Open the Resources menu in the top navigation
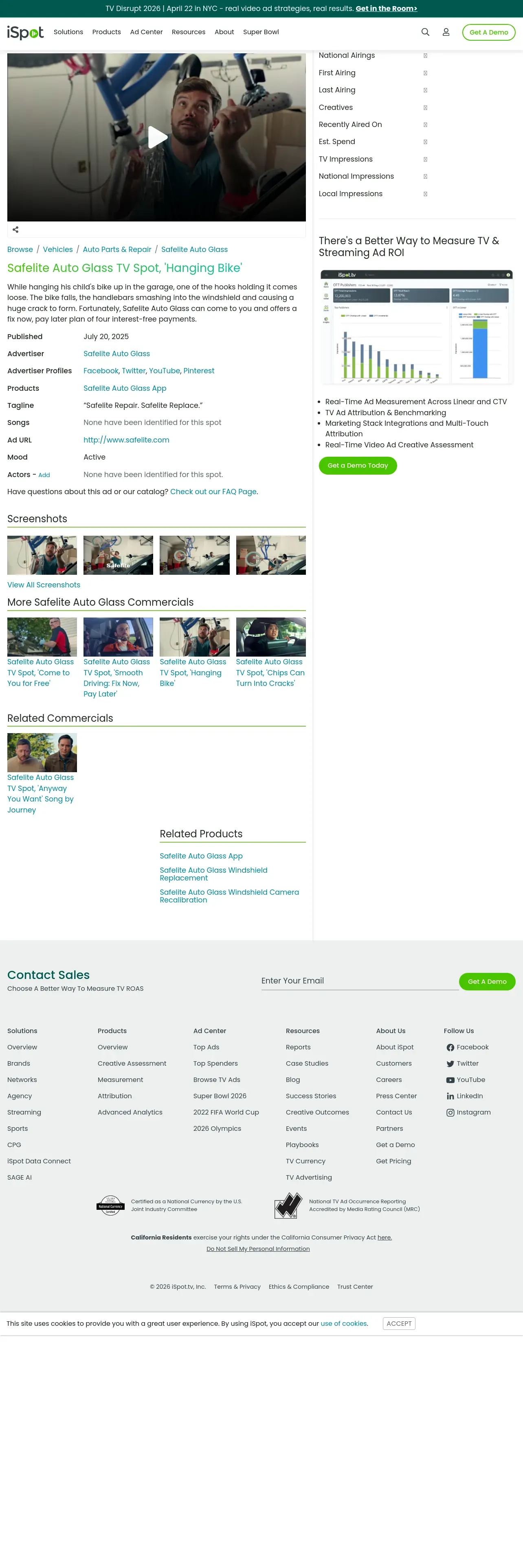 click(189, 32)
